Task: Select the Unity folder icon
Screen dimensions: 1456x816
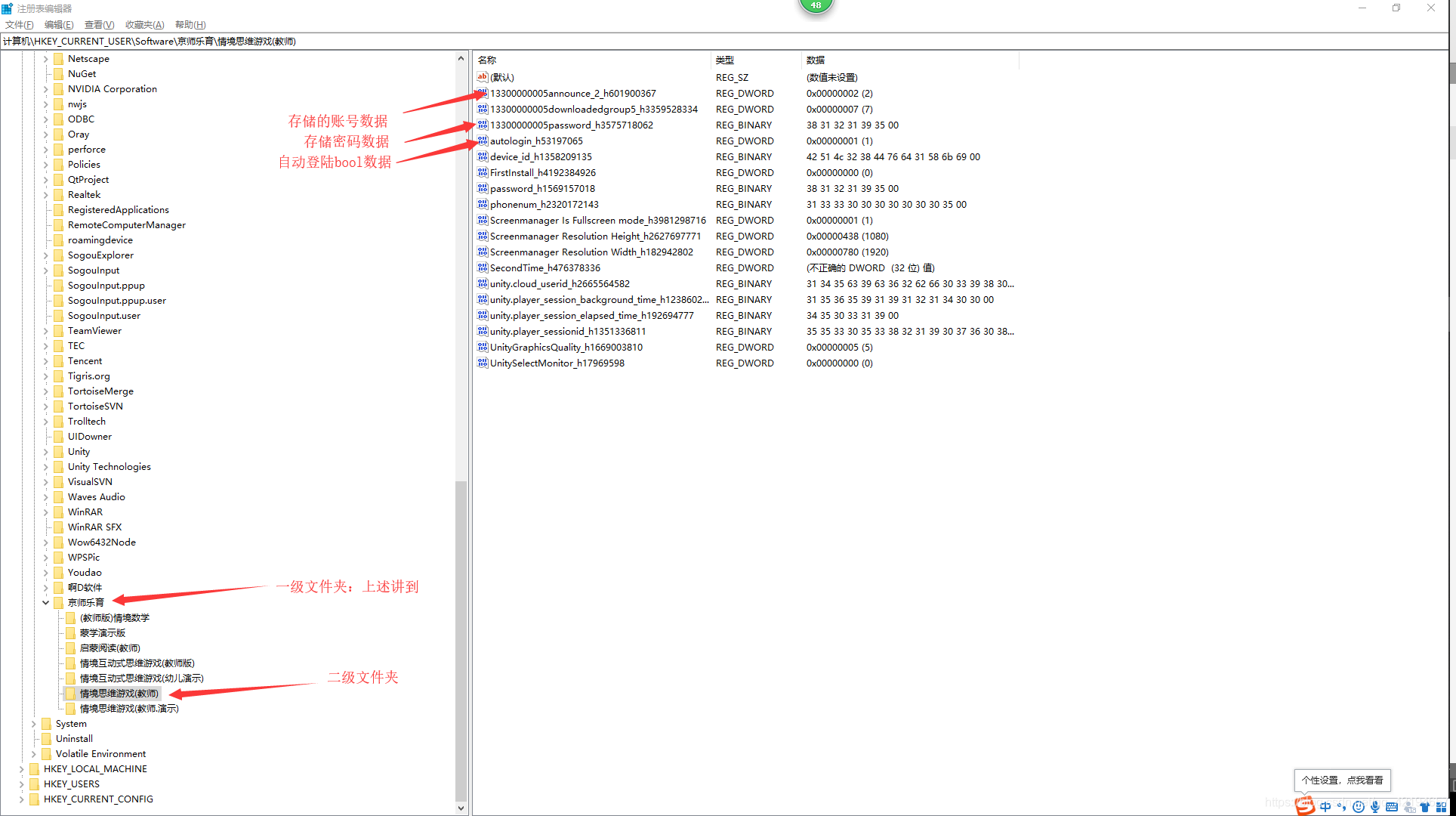Action: [59, 452]
